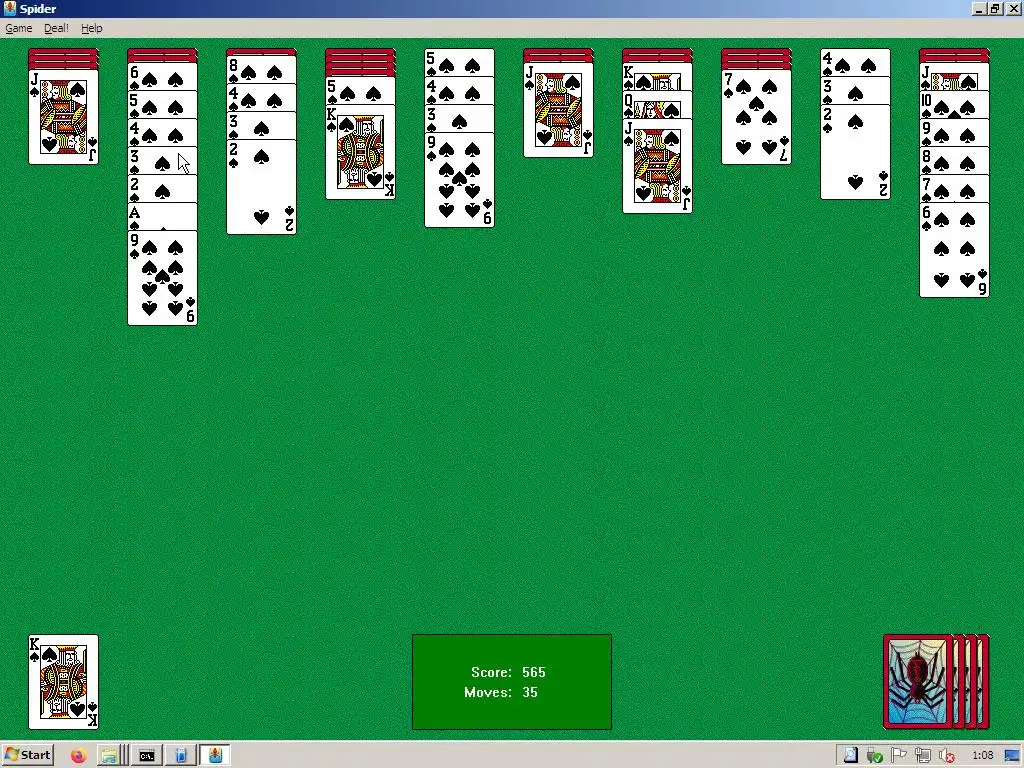Select the King of spades below the 5

point(360,152)
